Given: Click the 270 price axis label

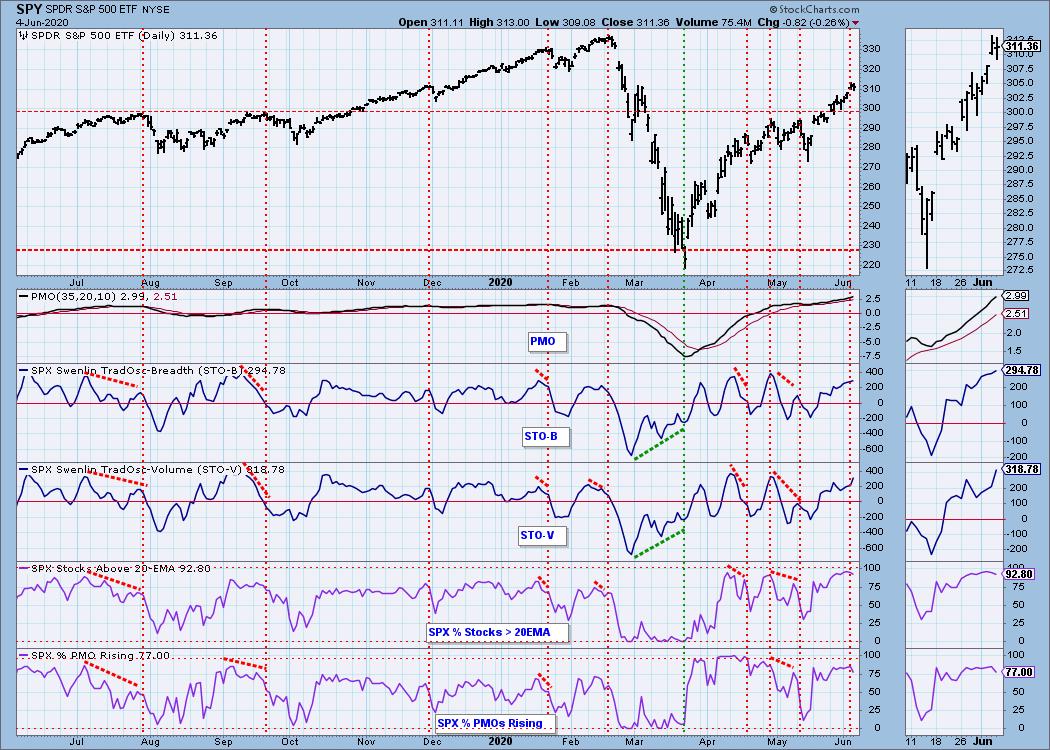Looking at the screenshot, I should (x=873, y=167).
